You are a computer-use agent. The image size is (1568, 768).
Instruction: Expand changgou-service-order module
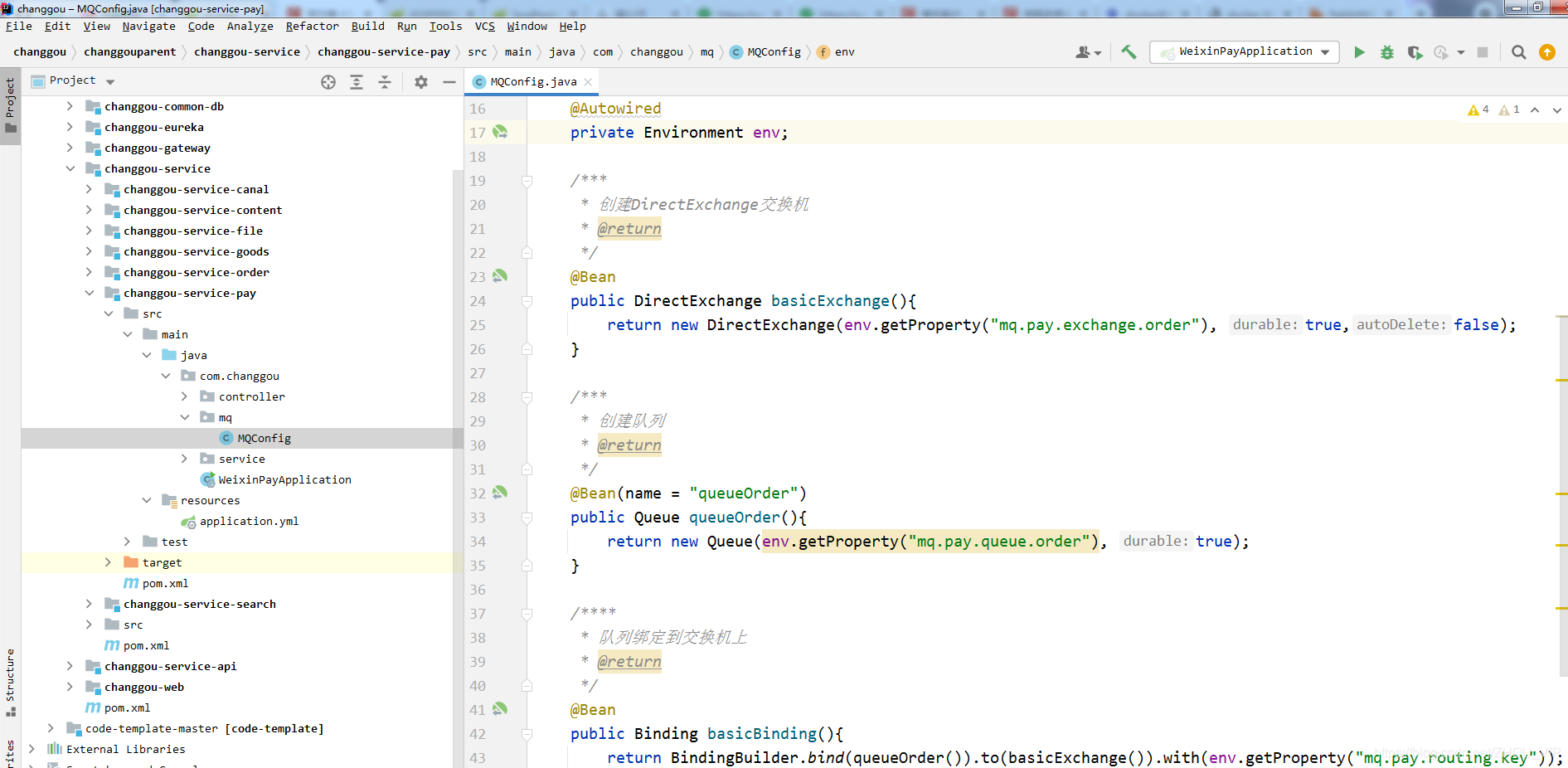click(x=89, y=272)
